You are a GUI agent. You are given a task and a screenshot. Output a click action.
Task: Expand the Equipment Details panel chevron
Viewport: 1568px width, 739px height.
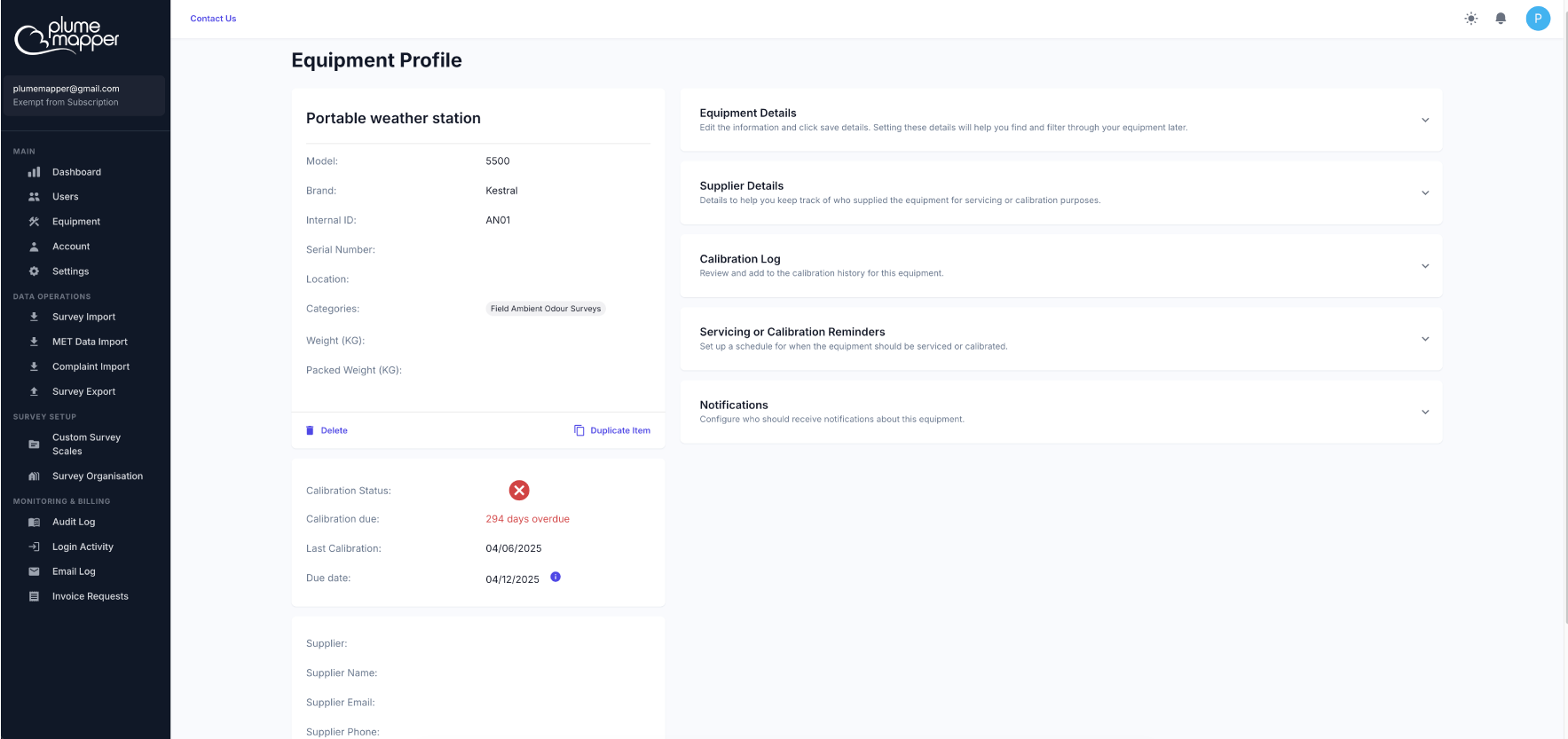click(x=1425, y=120)
